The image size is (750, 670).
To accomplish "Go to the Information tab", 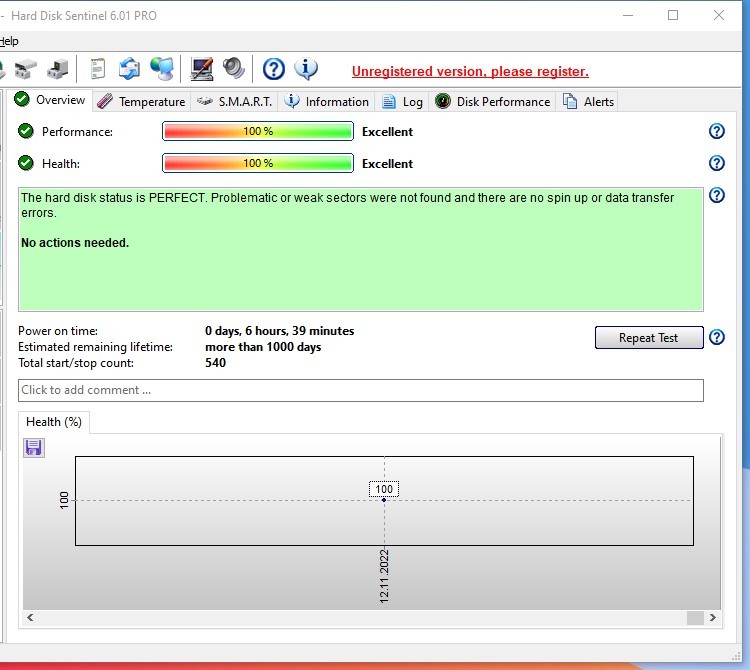I will pos(326,101).
